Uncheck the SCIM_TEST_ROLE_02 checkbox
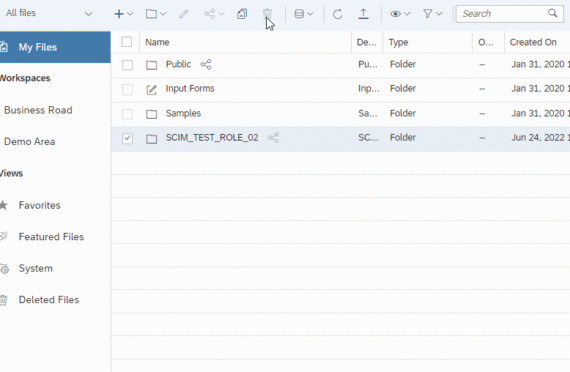570x372 pixels. (127, 138)
